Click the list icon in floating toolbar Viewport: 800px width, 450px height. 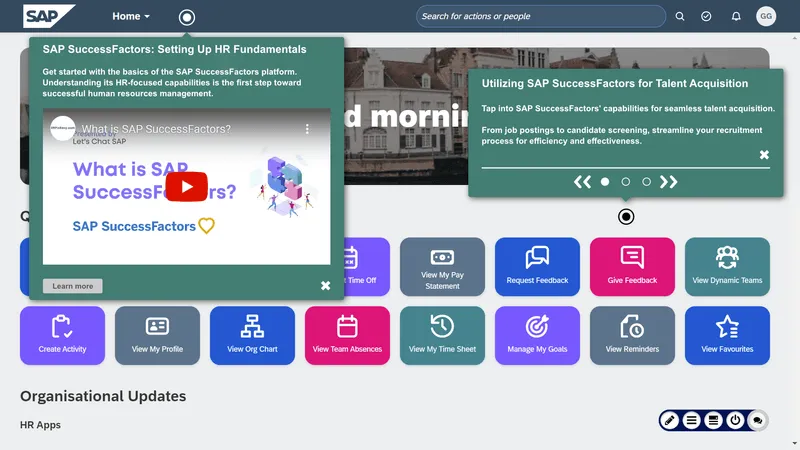pyautogui.click(x=691, y=420)
